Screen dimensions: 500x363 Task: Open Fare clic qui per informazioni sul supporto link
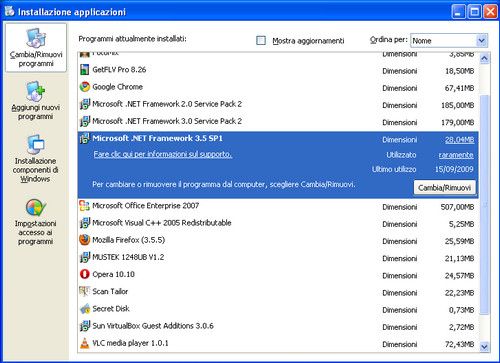click(x=163, y=154)
